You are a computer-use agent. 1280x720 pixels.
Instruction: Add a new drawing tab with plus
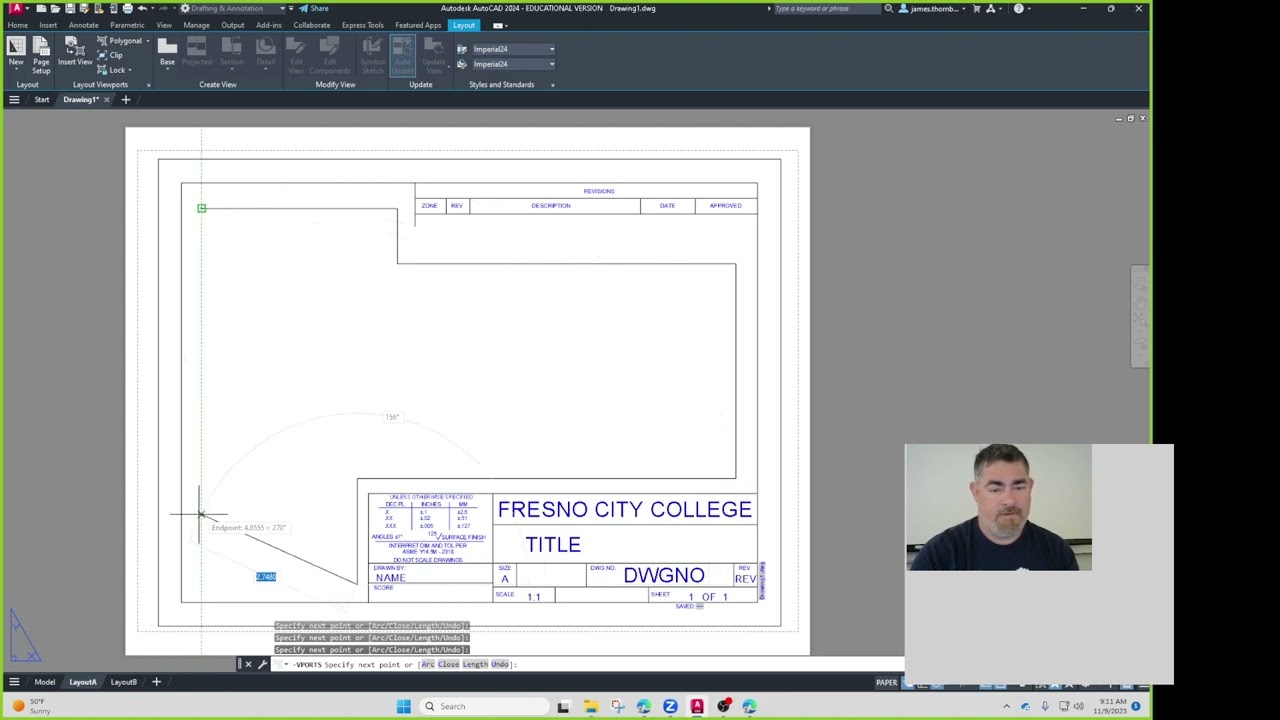[126, 100]
